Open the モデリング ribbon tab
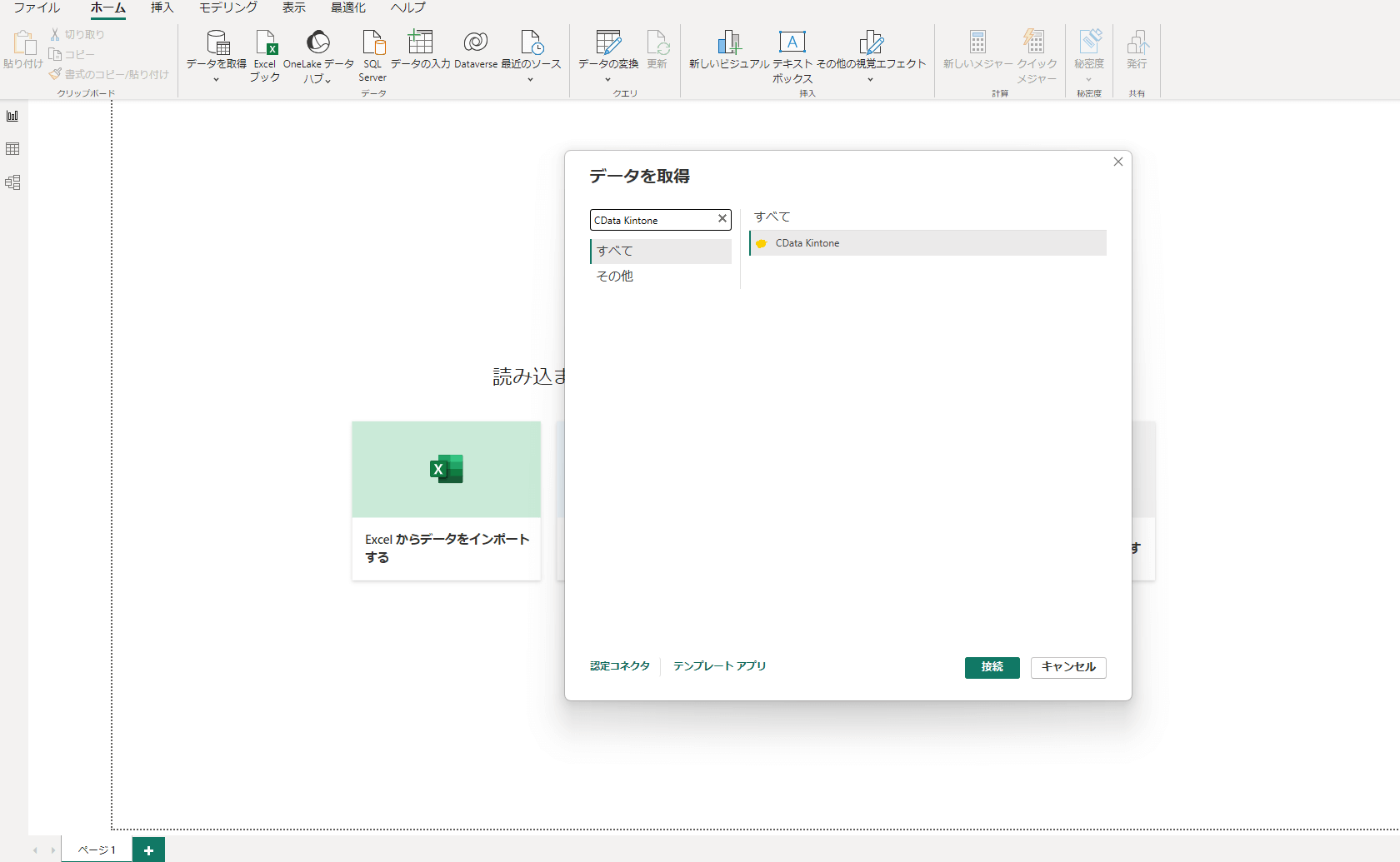The height and width of the screenshot is (862, 1400). coord(227,7)
